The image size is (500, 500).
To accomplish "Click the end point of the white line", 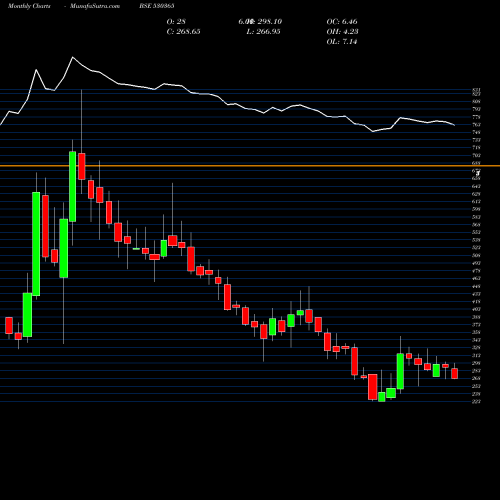I will pos(455,125).
